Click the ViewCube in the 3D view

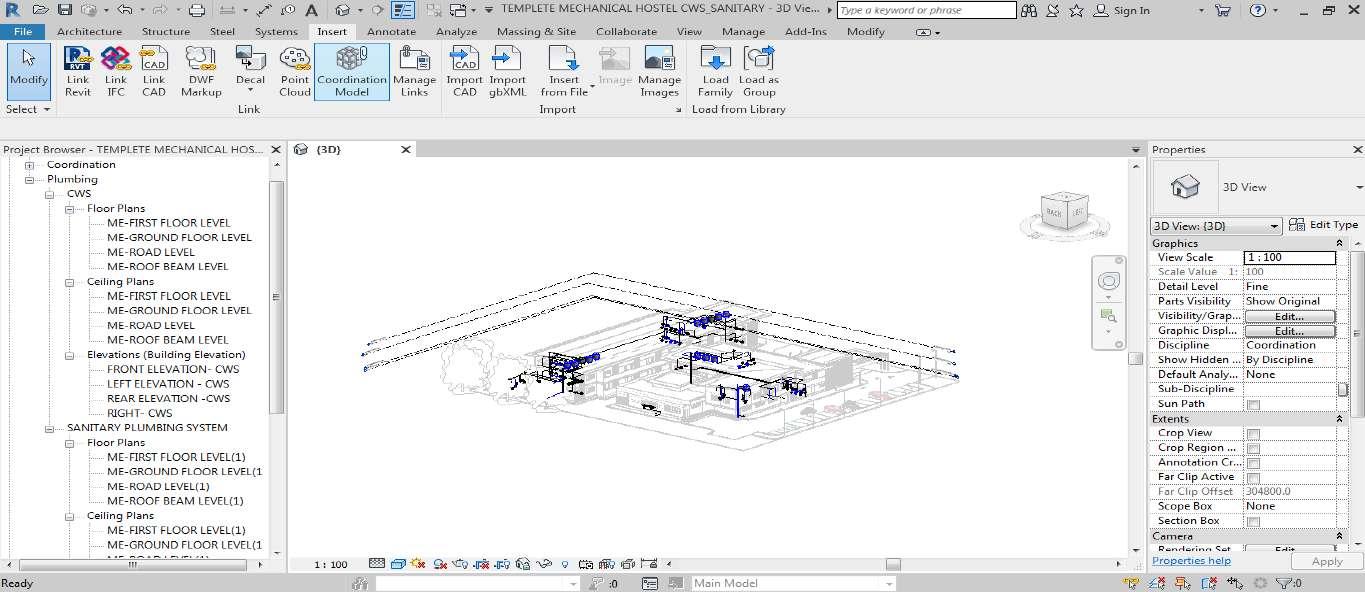point(1064,212)
